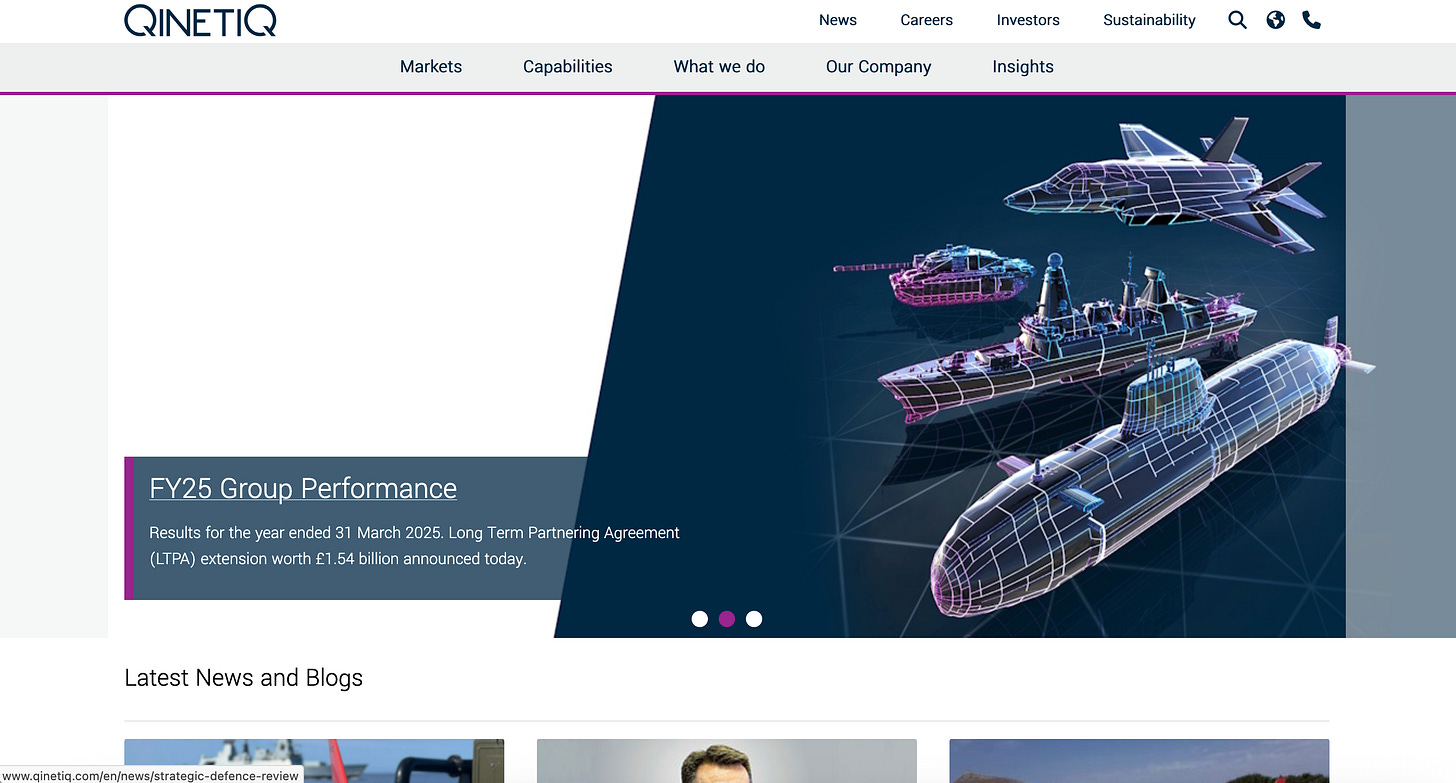Click the LTPA extension results description text

click(414, 546)
